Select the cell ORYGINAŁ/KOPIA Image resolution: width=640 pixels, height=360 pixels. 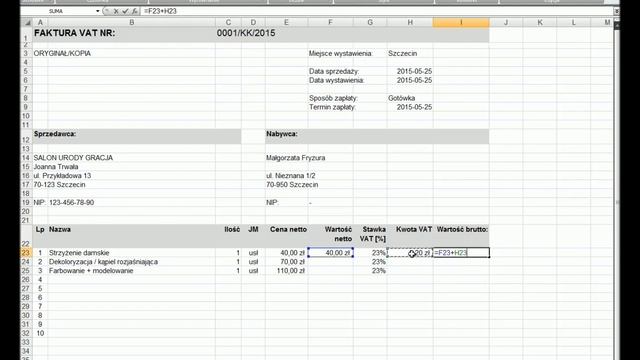(62, 53)
